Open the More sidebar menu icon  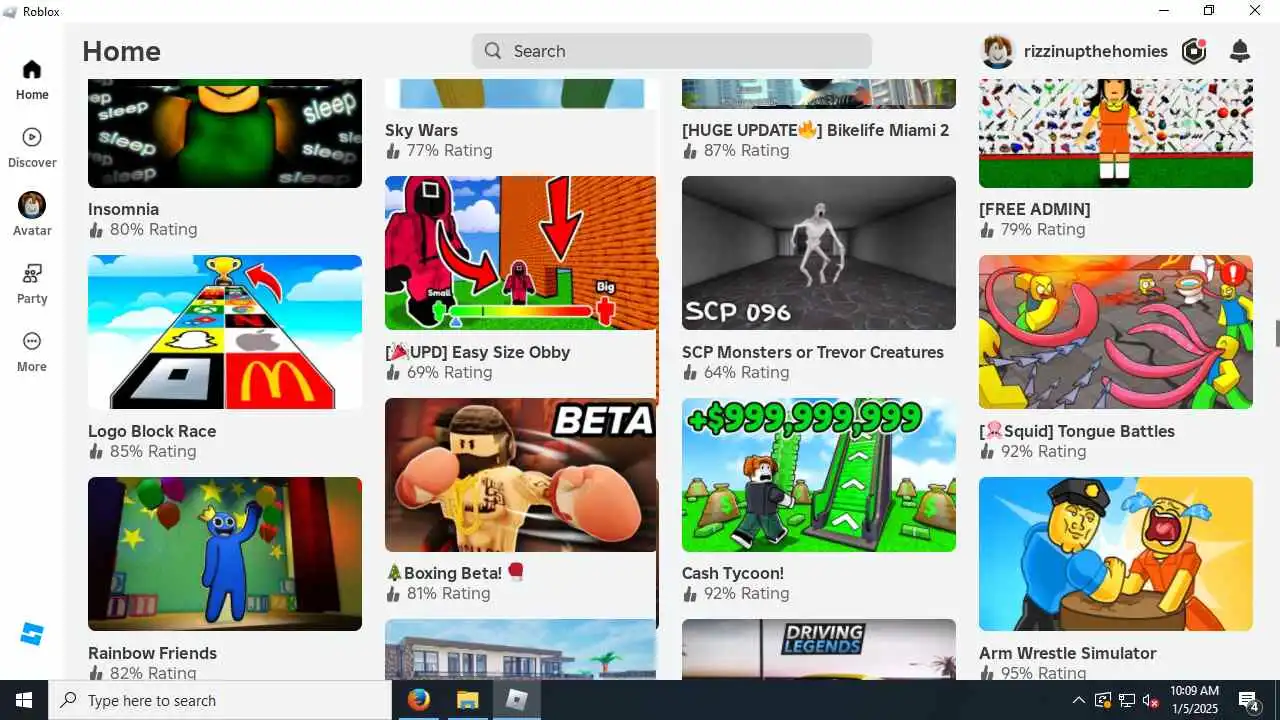click(x=32, y=342)
